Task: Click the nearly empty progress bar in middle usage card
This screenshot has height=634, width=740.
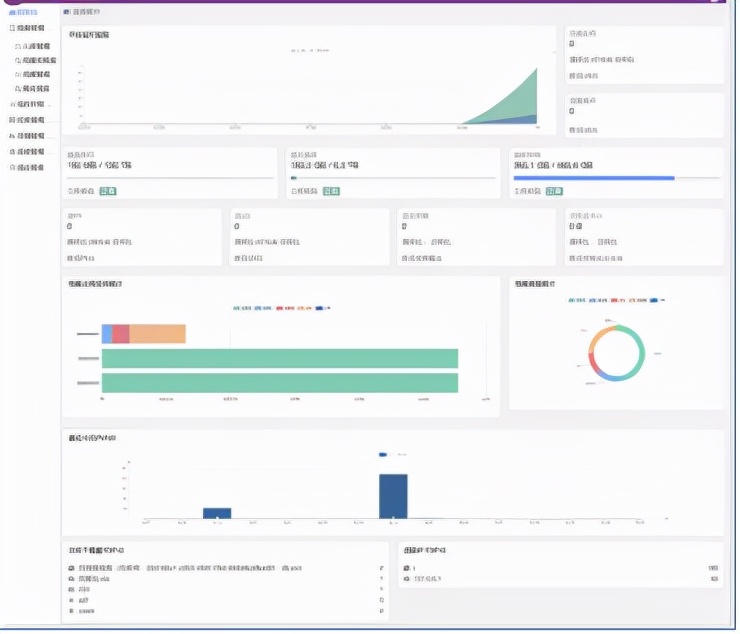Action: click(394, 178)
